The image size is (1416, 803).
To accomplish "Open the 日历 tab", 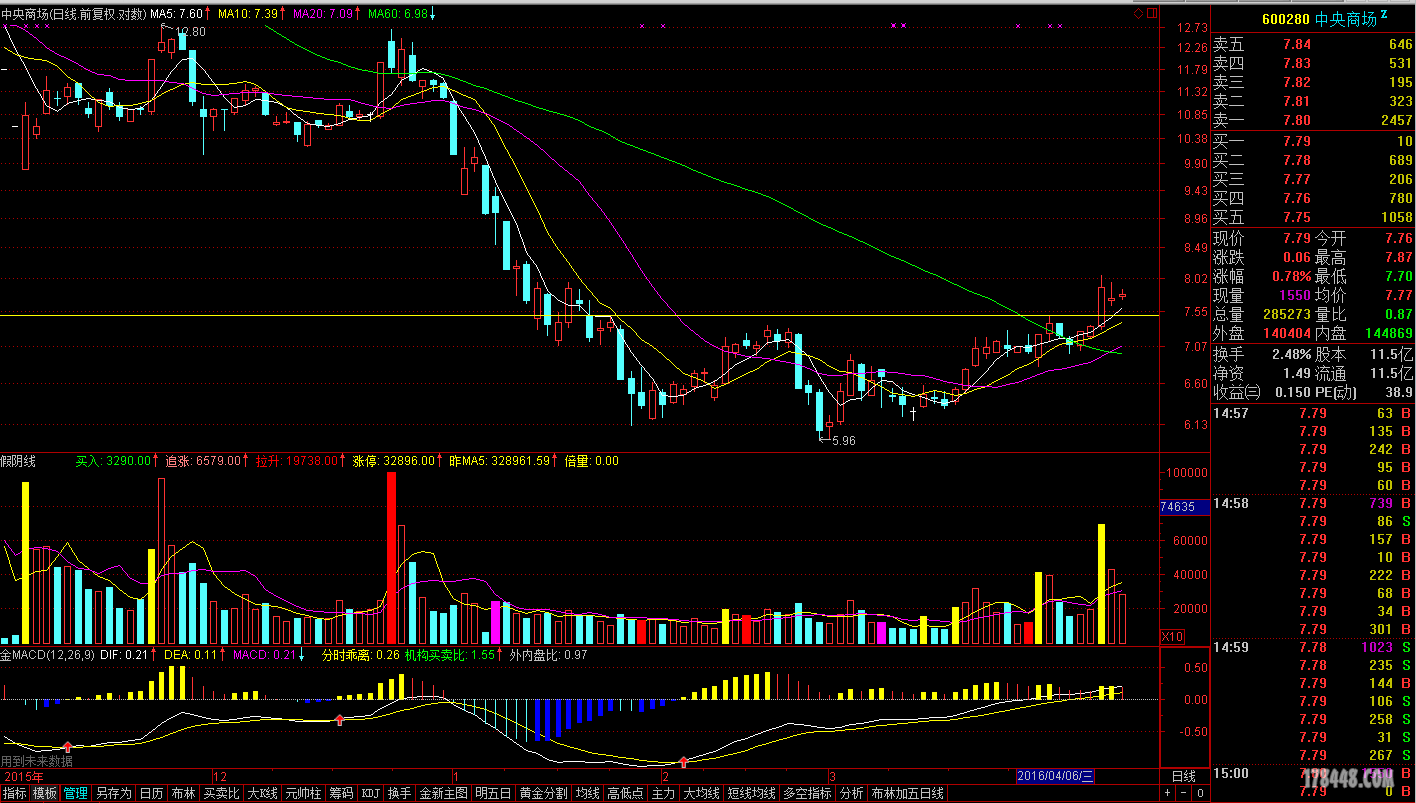I will point(151,793).
